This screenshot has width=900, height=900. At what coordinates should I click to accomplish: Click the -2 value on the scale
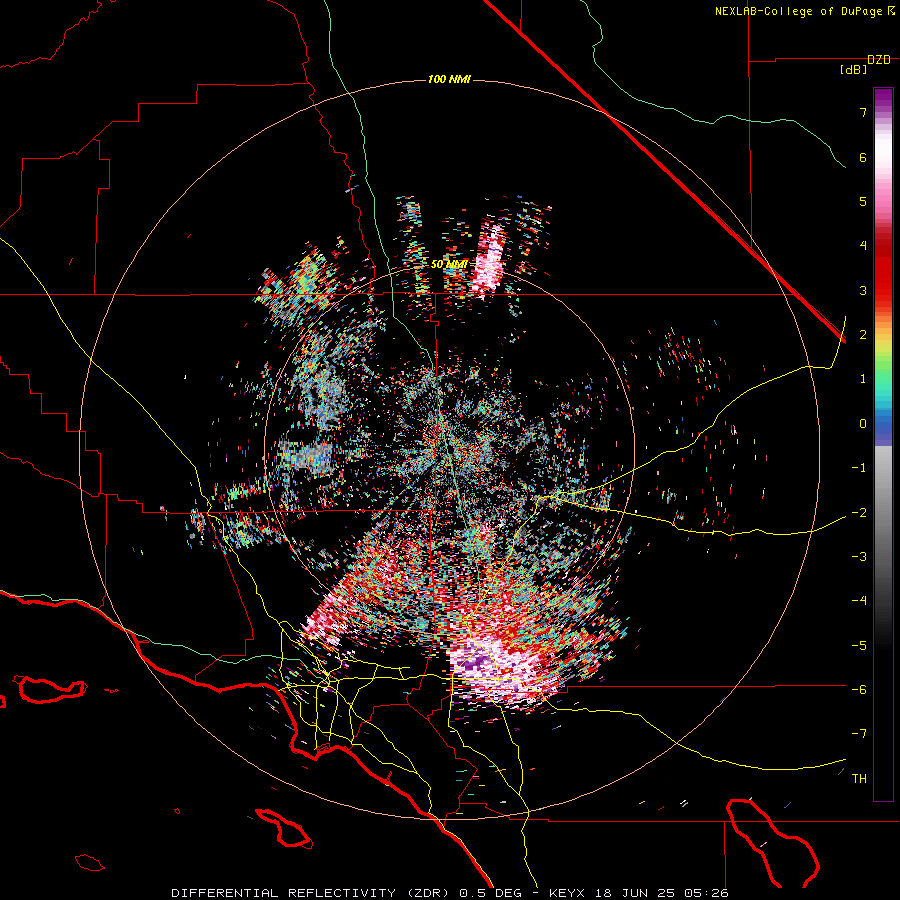click(x=859, y=512)
